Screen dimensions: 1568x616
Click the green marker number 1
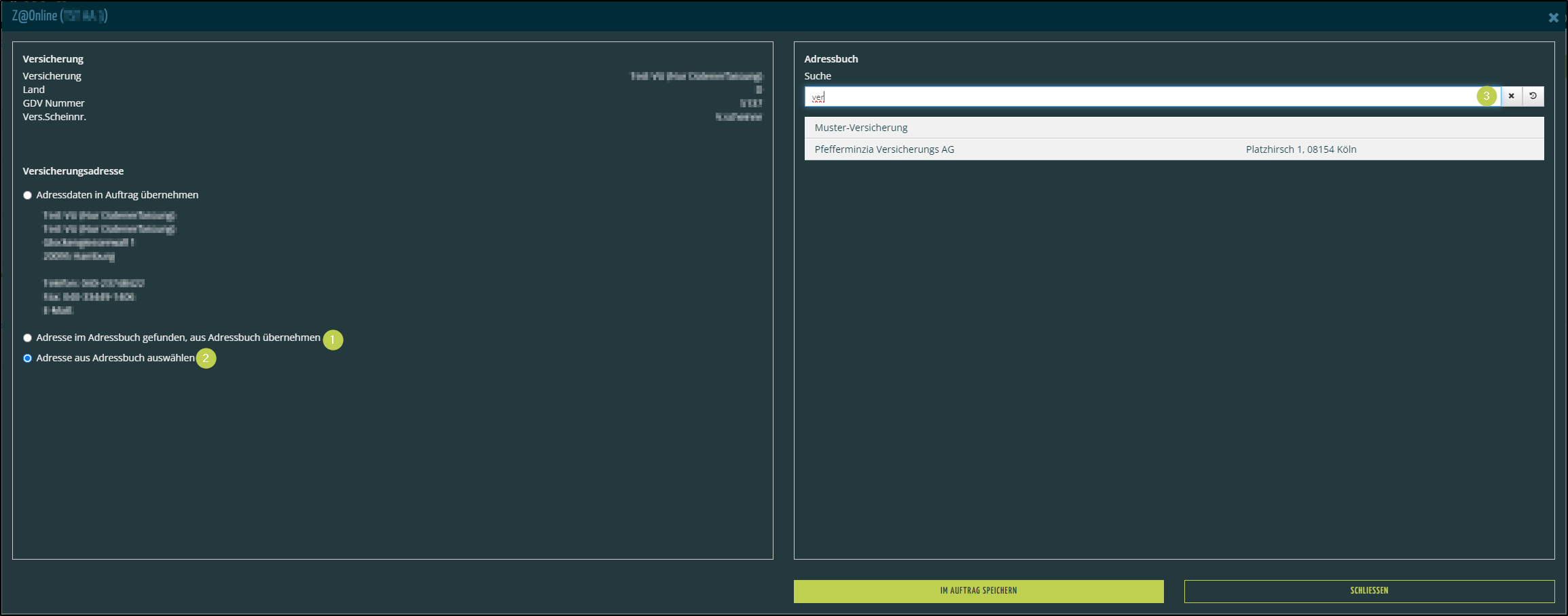tap(333, 340)
